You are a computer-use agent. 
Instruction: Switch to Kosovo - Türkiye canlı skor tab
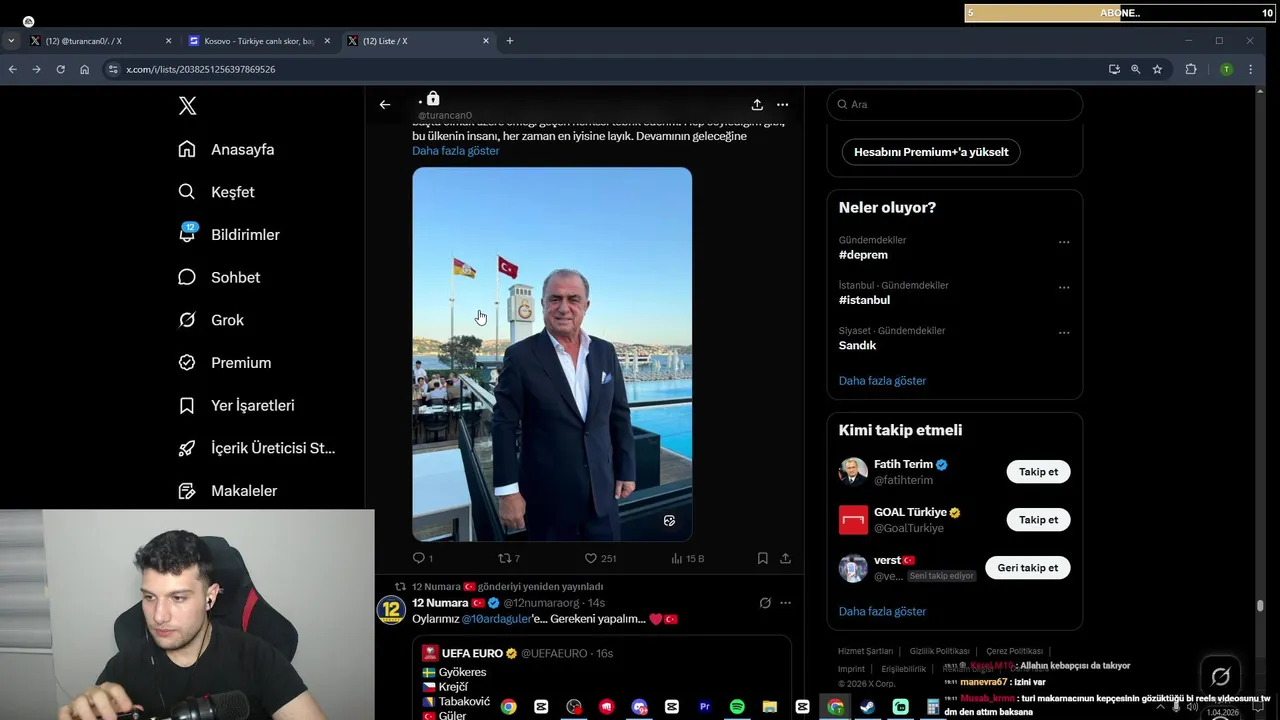[x=259, y=41]
